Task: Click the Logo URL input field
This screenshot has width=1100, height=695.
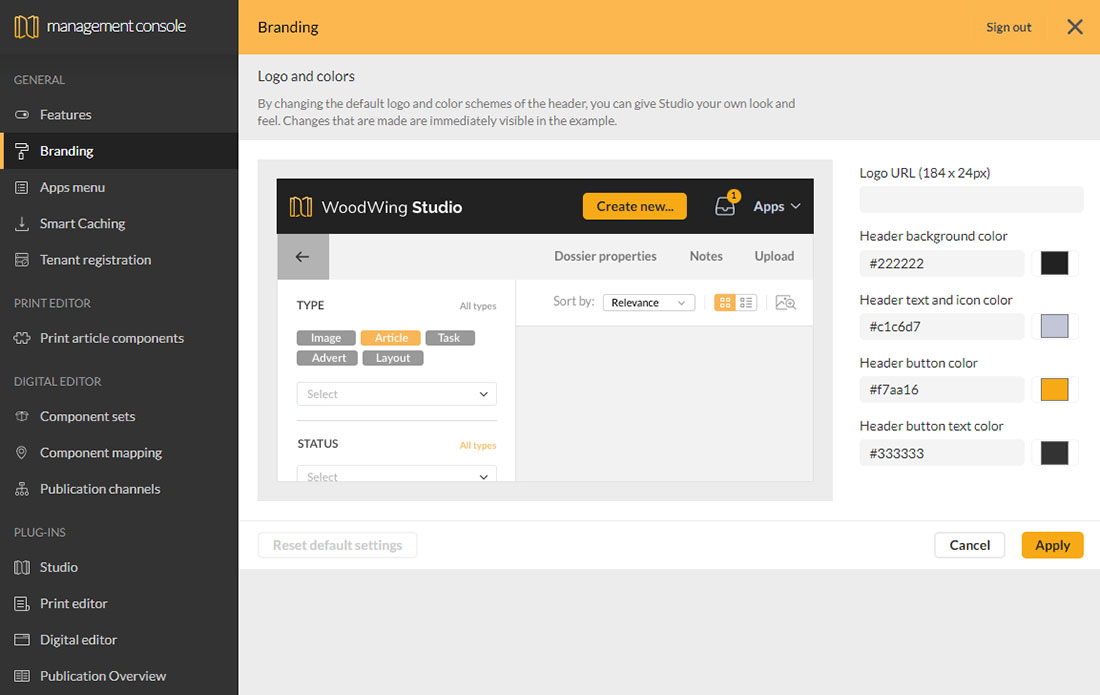Action: click(972, 200)
